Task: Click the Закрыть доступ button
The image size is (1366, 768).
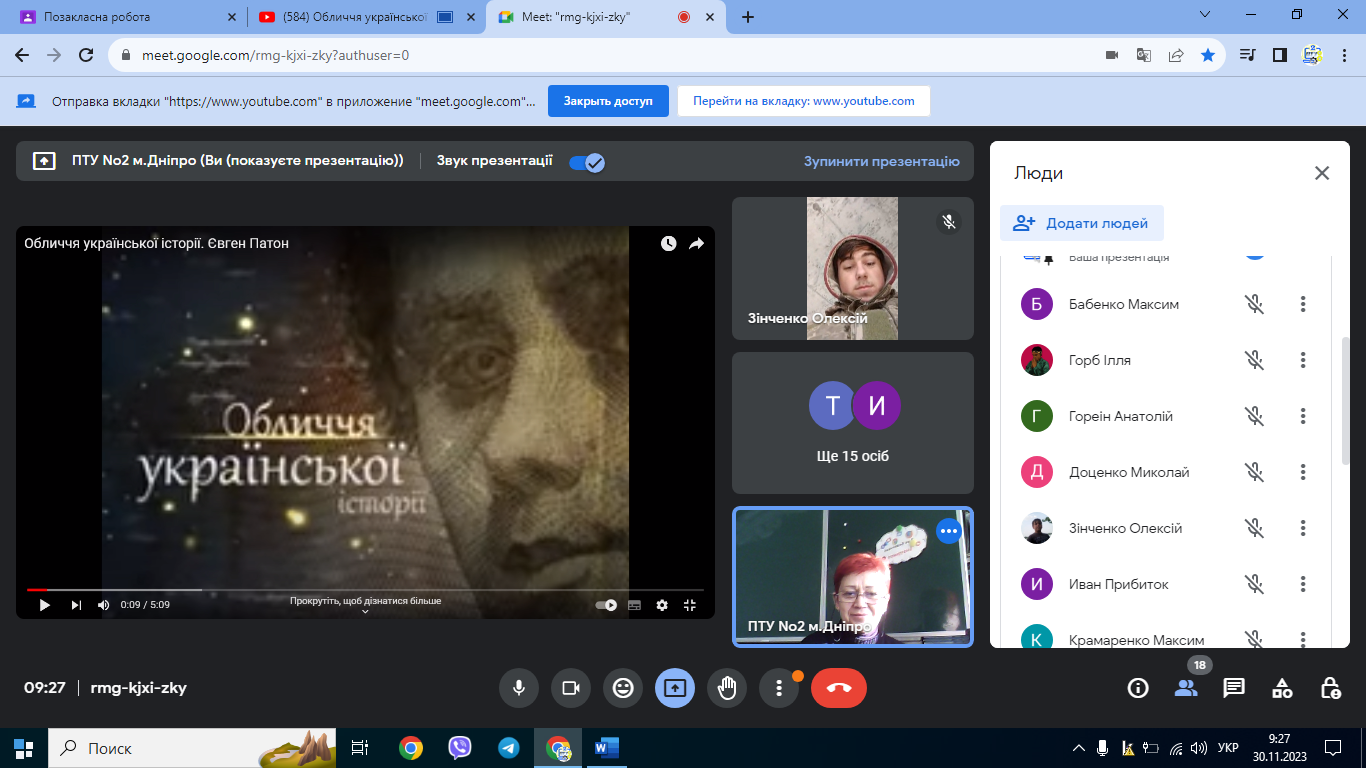Action: tap(608, 101)
